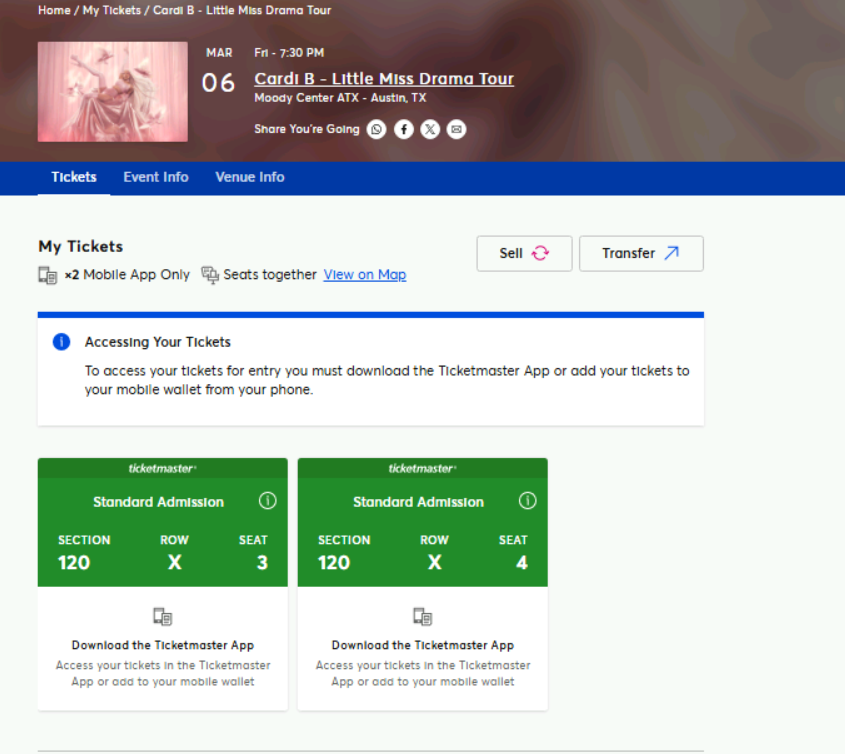Select the Tickets tab

74,177
